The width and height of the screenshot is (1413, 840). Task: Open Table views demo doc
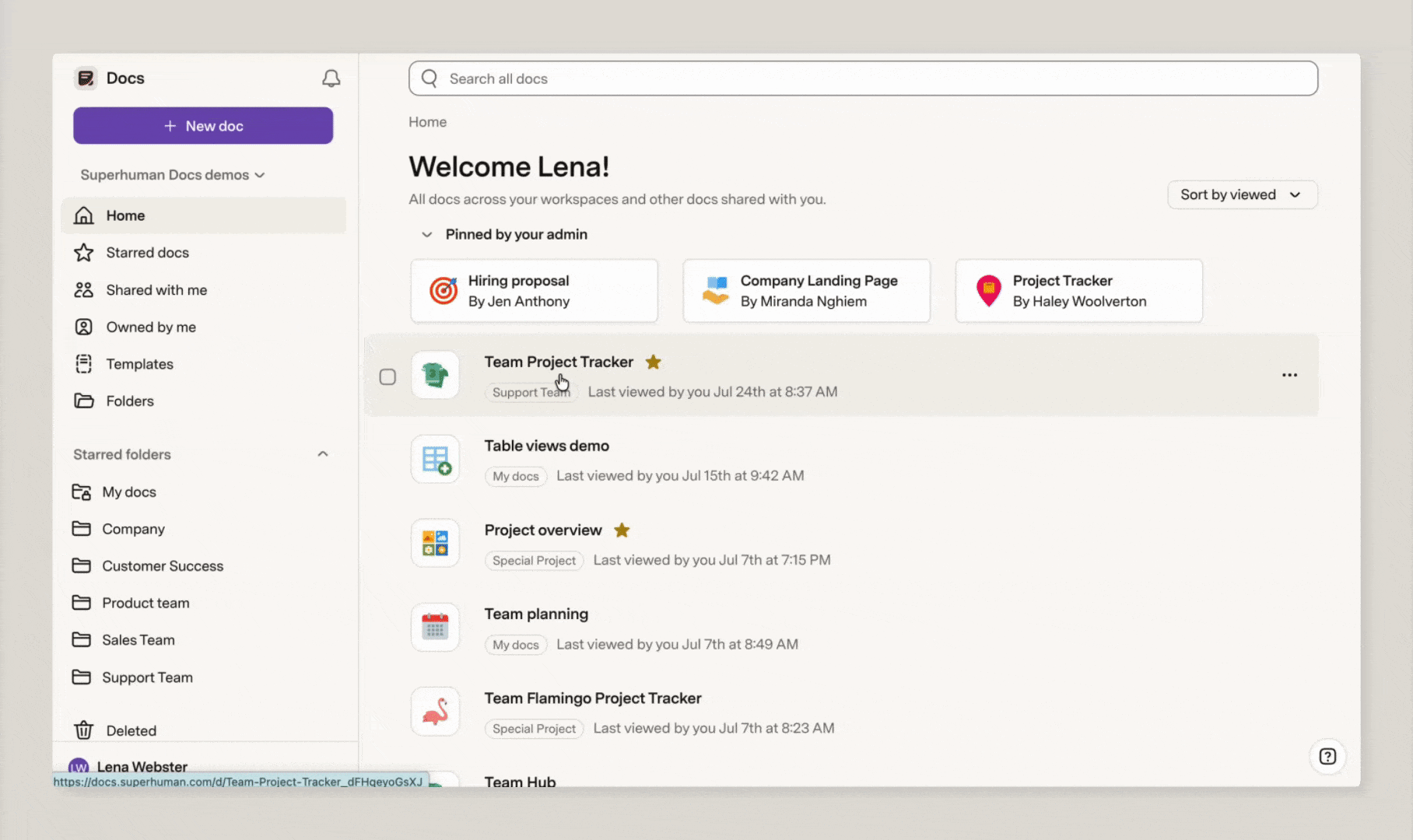pyautogui.click(x=546, y=446)
